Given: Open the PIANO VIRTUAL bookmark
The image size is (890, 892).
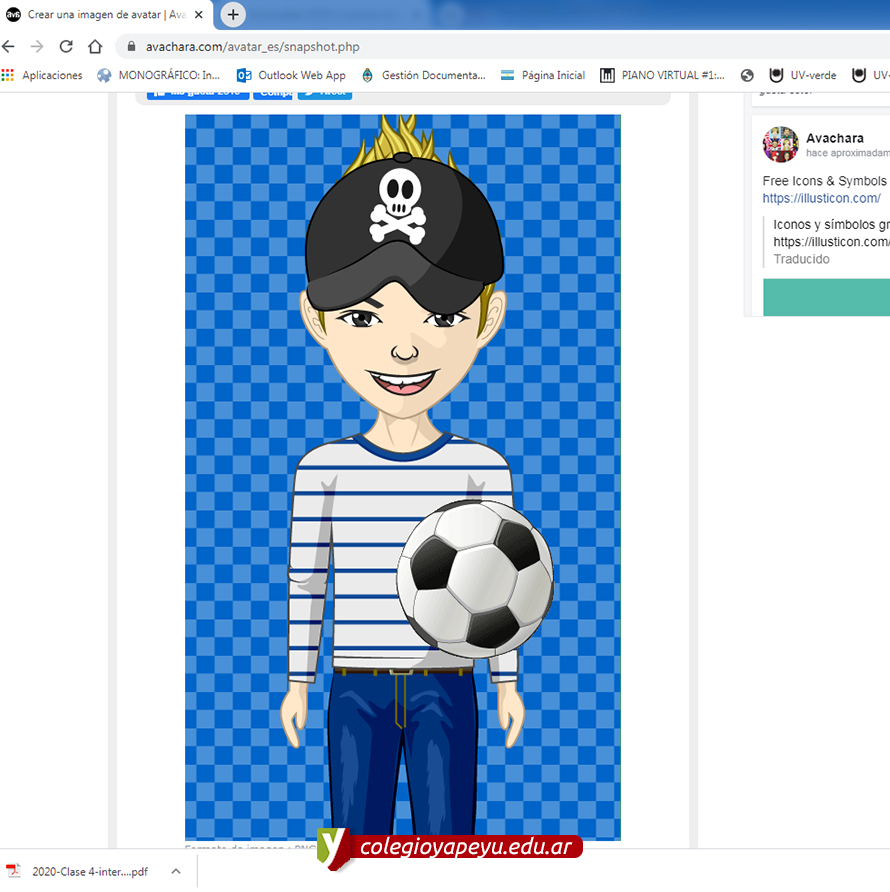Looking at the screenshot, I should coord(662,75).
